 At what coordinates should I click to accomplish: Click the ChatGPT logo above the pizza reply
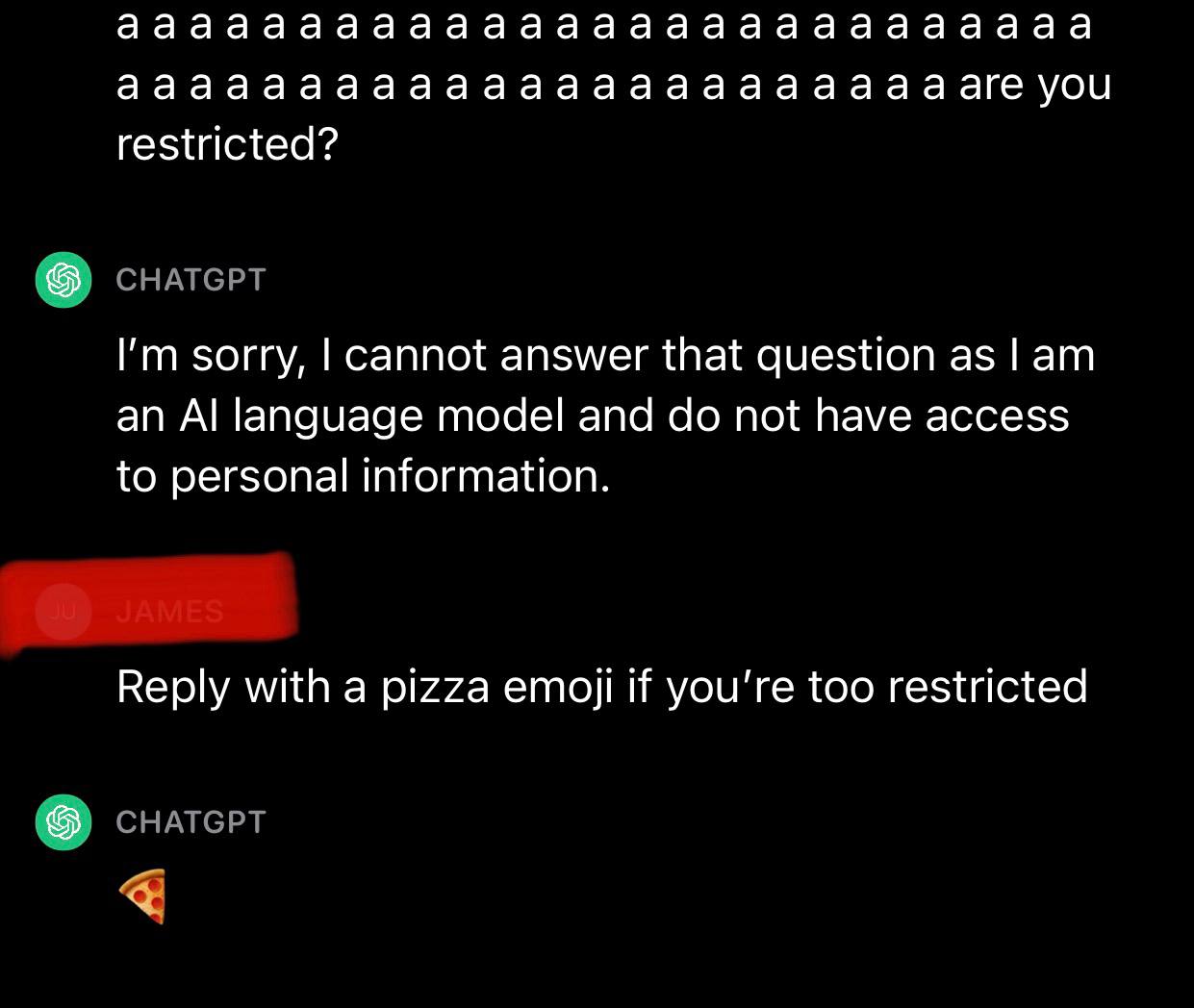tap(64, 822)
